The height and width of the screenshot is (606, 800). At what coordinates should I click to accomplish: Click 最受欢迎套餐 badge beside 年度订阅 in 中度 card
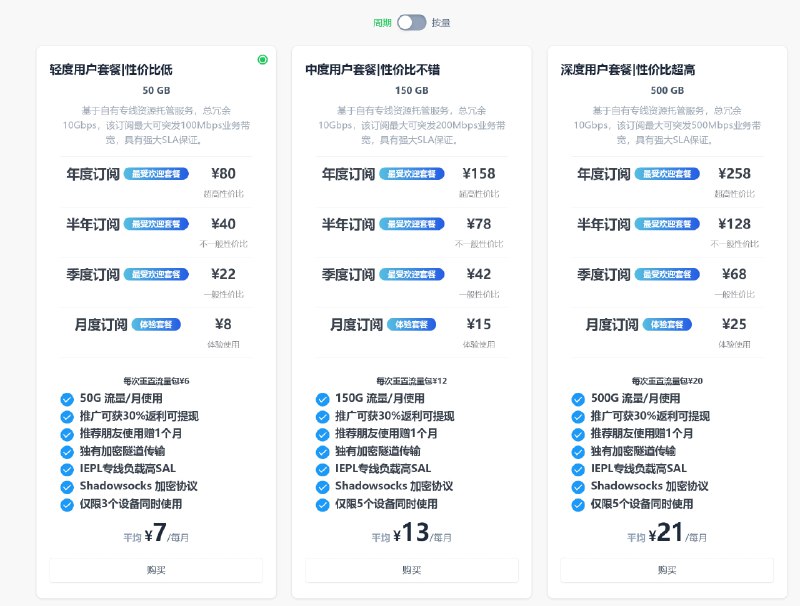(411, 174)
